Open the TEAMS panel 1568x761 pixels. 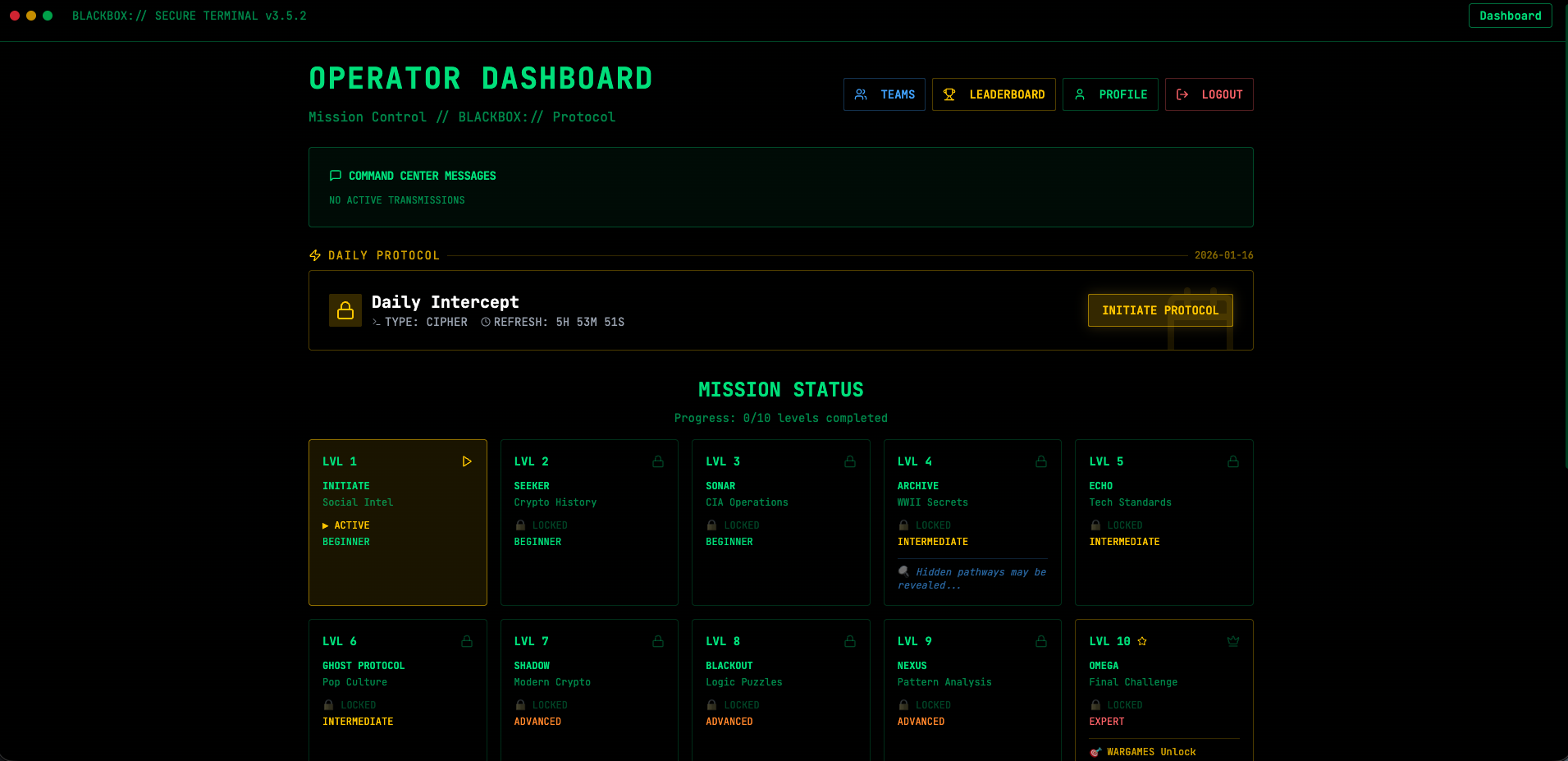point(884,94)
